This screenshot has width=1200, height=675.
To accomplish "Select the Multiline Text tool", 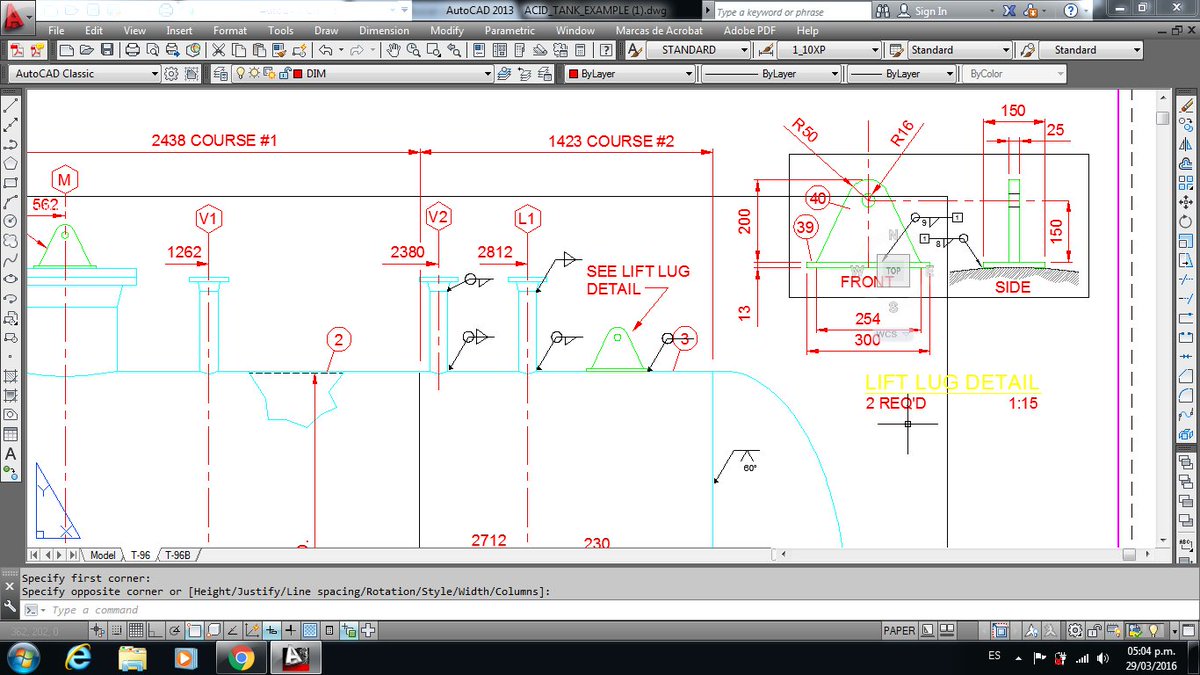I will (x=11, y=454).
